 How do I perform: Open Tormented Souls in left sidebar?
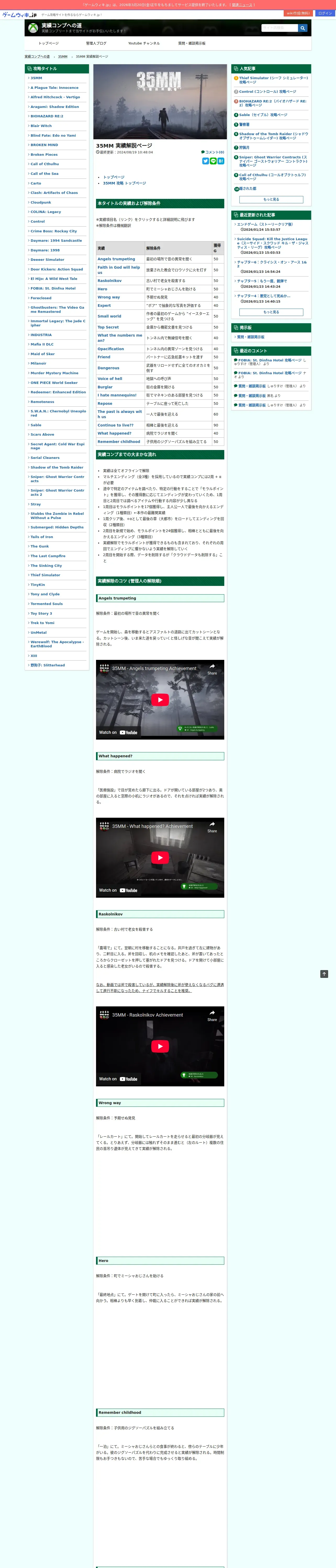(46, 604)
